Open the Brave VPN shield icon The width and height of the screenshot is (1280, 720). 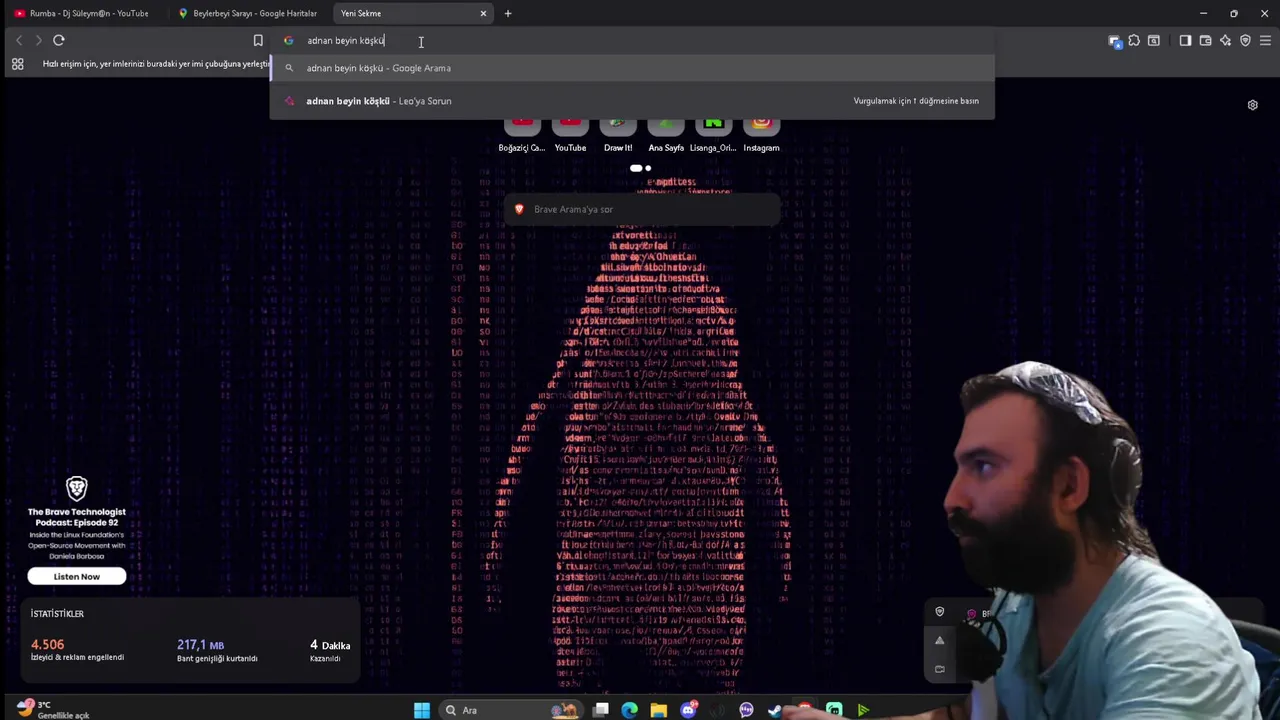[1245, 41]
